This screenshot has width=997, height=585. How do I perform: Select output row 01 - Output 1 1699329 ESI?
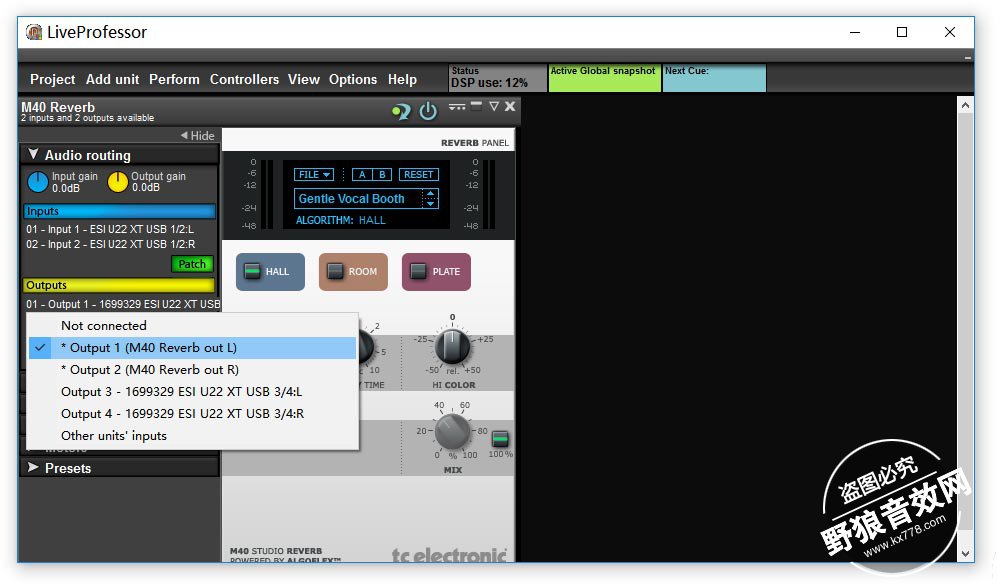pos(123,304)
